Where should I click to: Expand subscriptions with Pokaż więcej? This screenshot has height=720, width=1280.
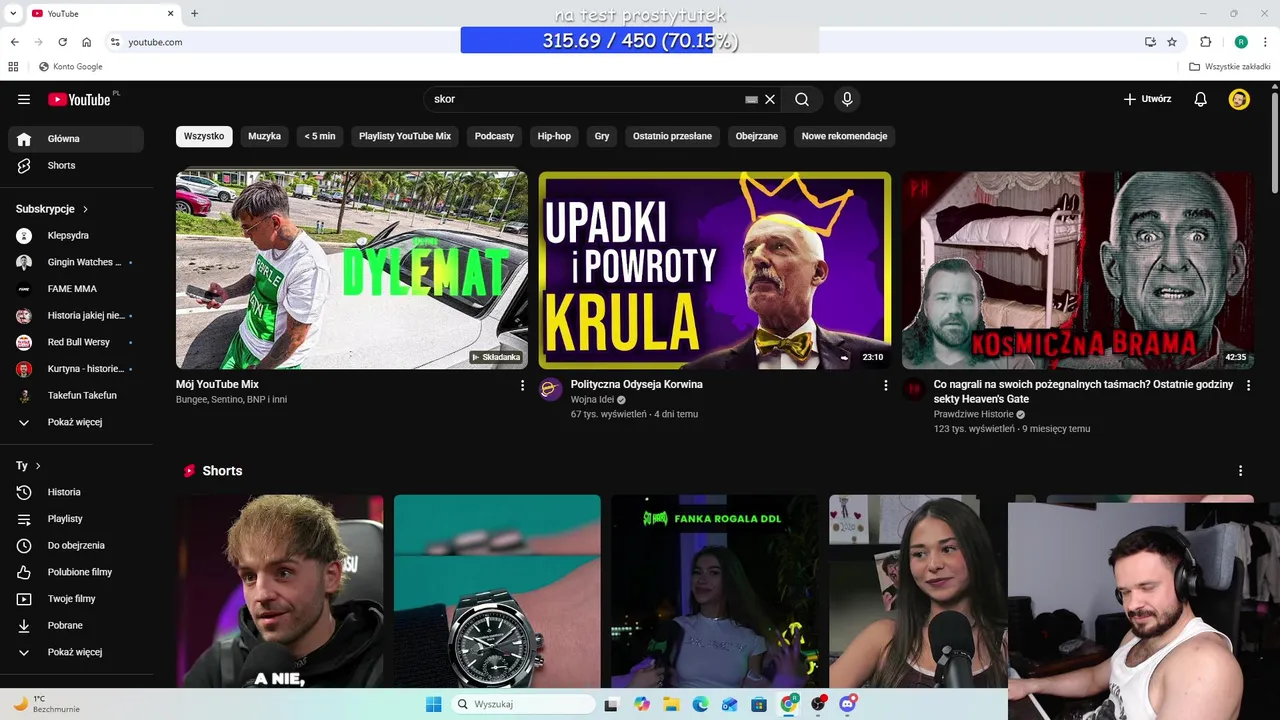tap(76, 422)
